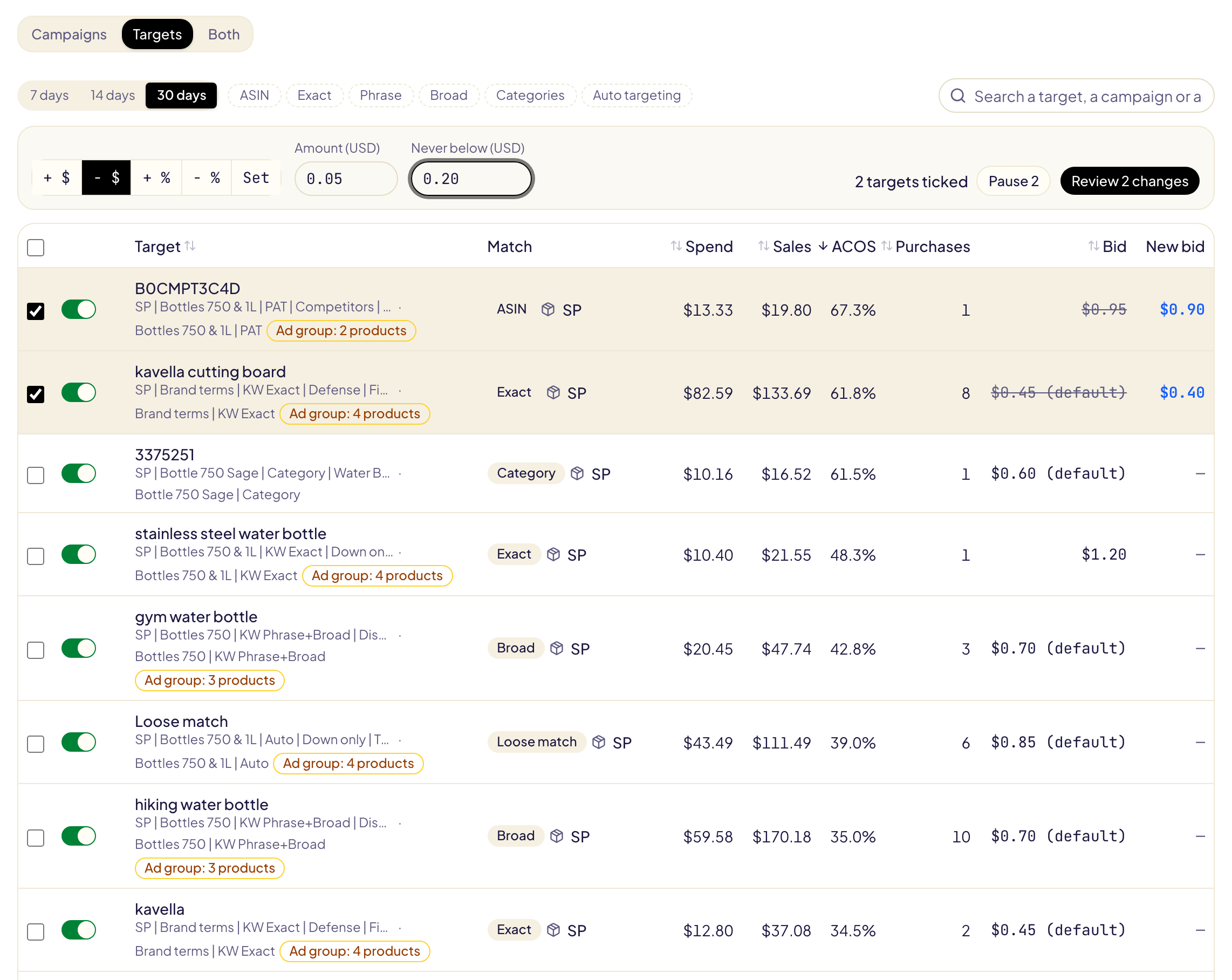Sort by Sales column arrows icon

point(763,246)
